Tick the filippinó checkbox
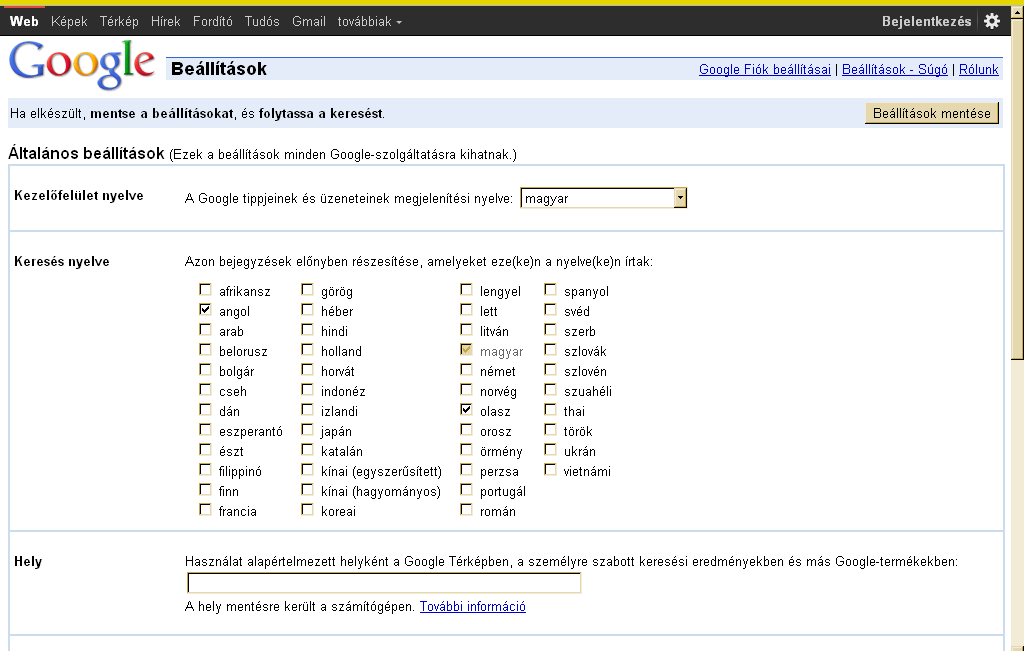Screen dimensions: 1024x651 tap(205, 469)
